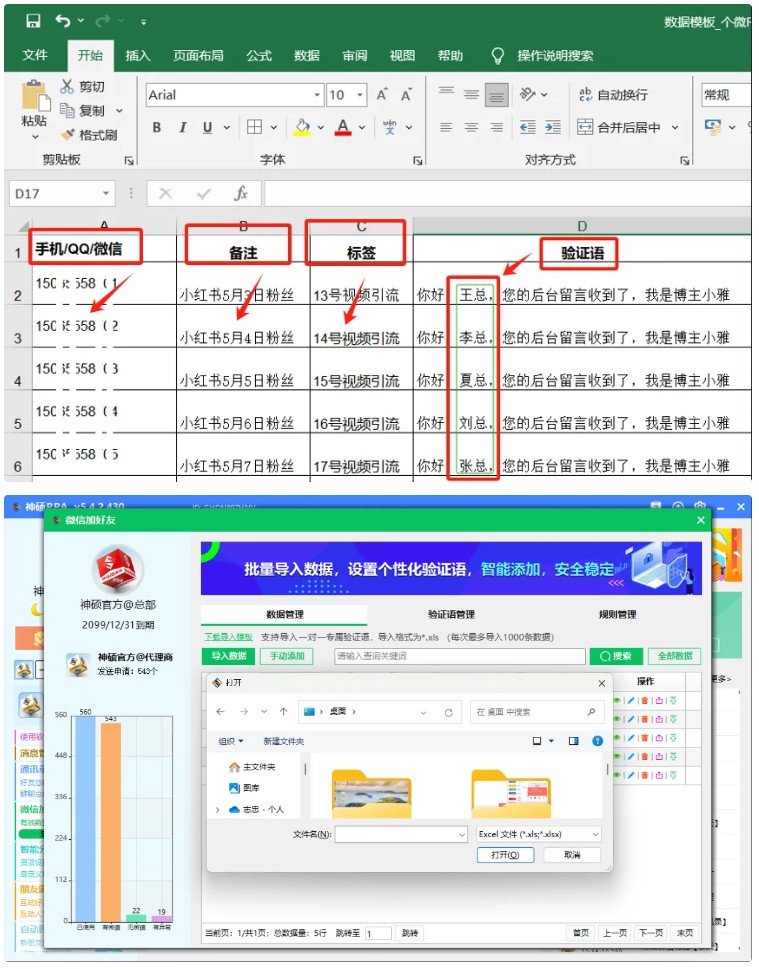The width and height of the screenshot is (759, 969).
Task: Click the cell Borders icon
Action: (254, 127)
